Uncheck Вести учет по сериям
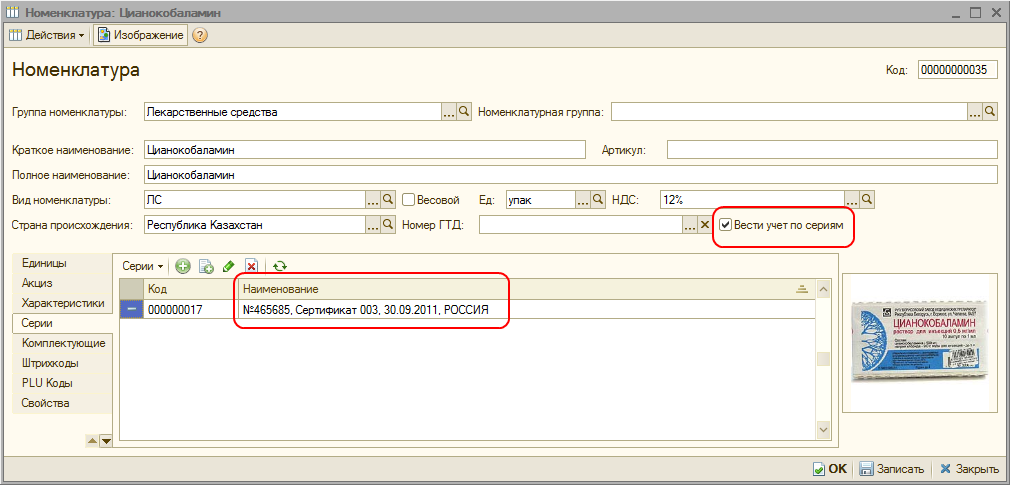The width and height of the screenshot is (1010, 485). click(726, 225)
